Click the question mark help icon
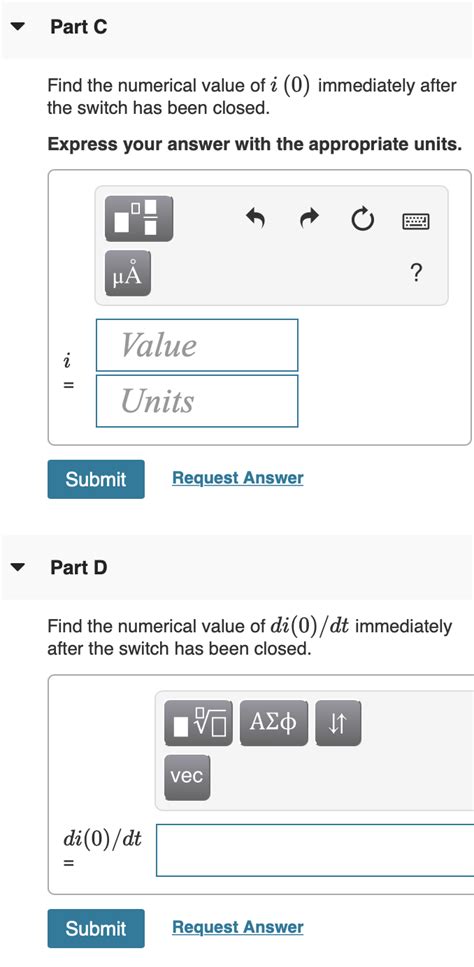The width and height of the screenshot is (474, 967). click(417, 272)
